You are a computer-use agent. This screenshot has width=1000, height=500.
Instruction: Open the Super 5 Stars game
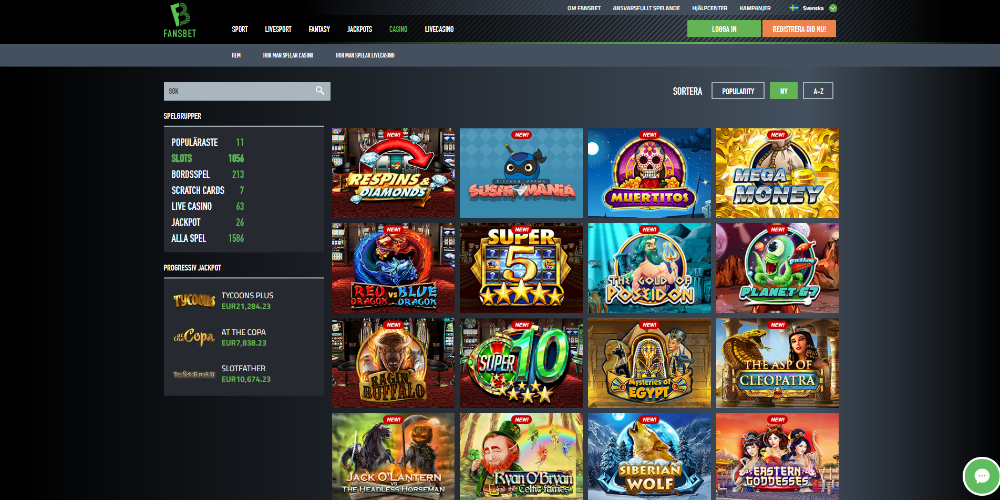(x=521, y=268)
